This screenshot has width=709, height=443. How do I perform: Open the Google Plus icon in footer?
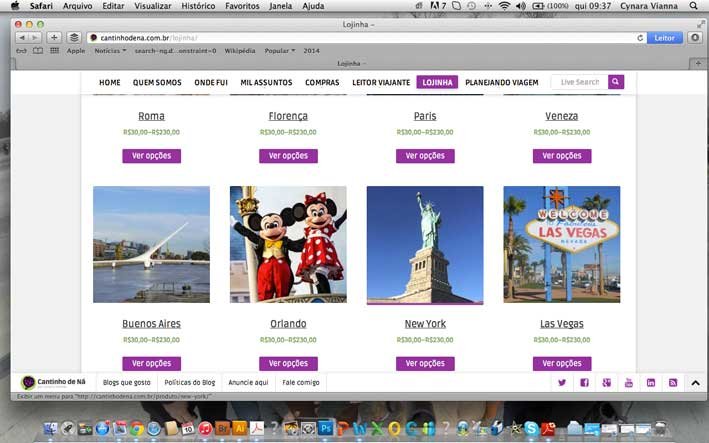(606, 382)
